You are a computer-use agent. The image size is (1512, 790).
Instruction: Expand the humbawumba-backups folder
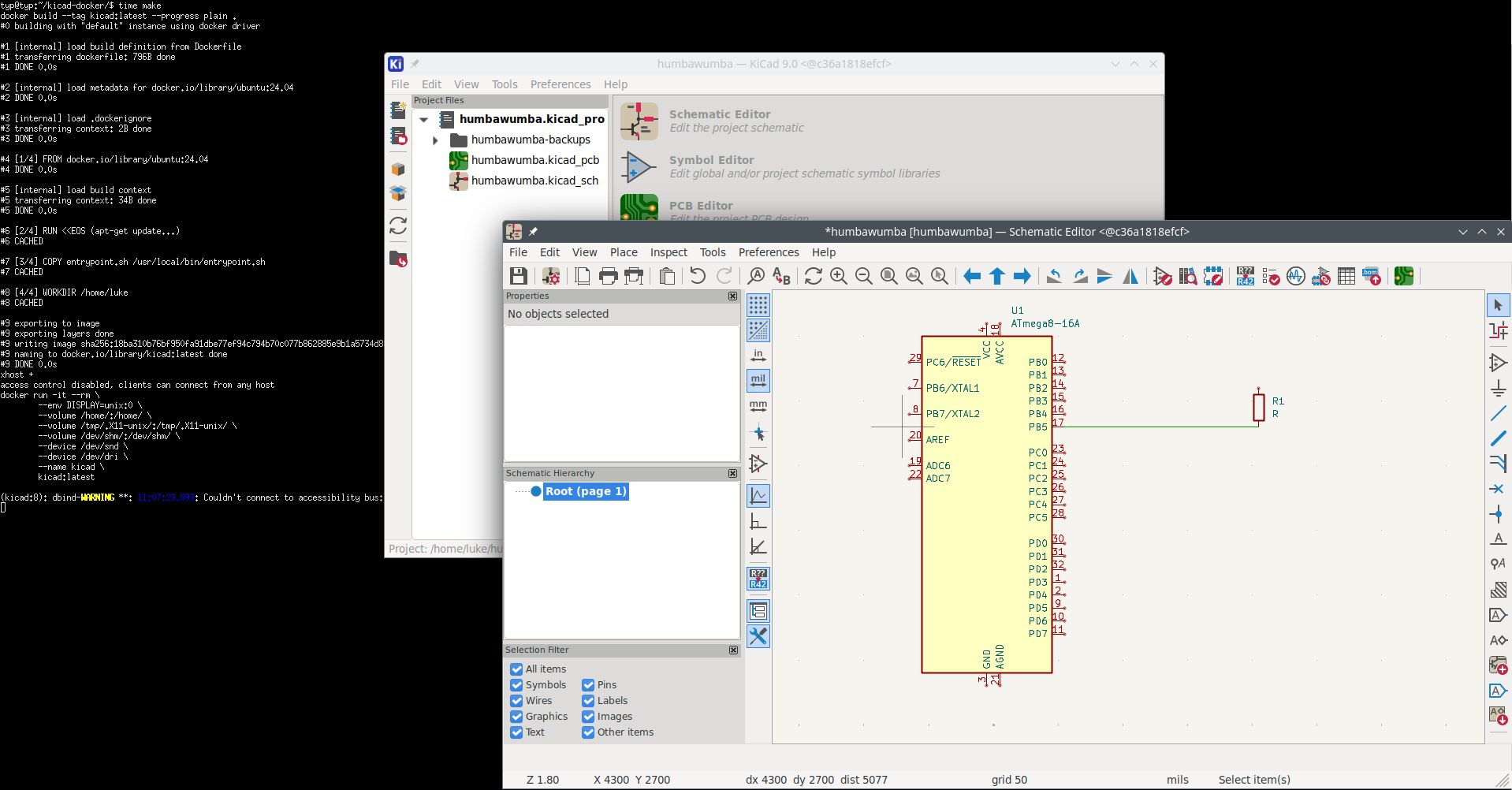(x=435, y=140)
